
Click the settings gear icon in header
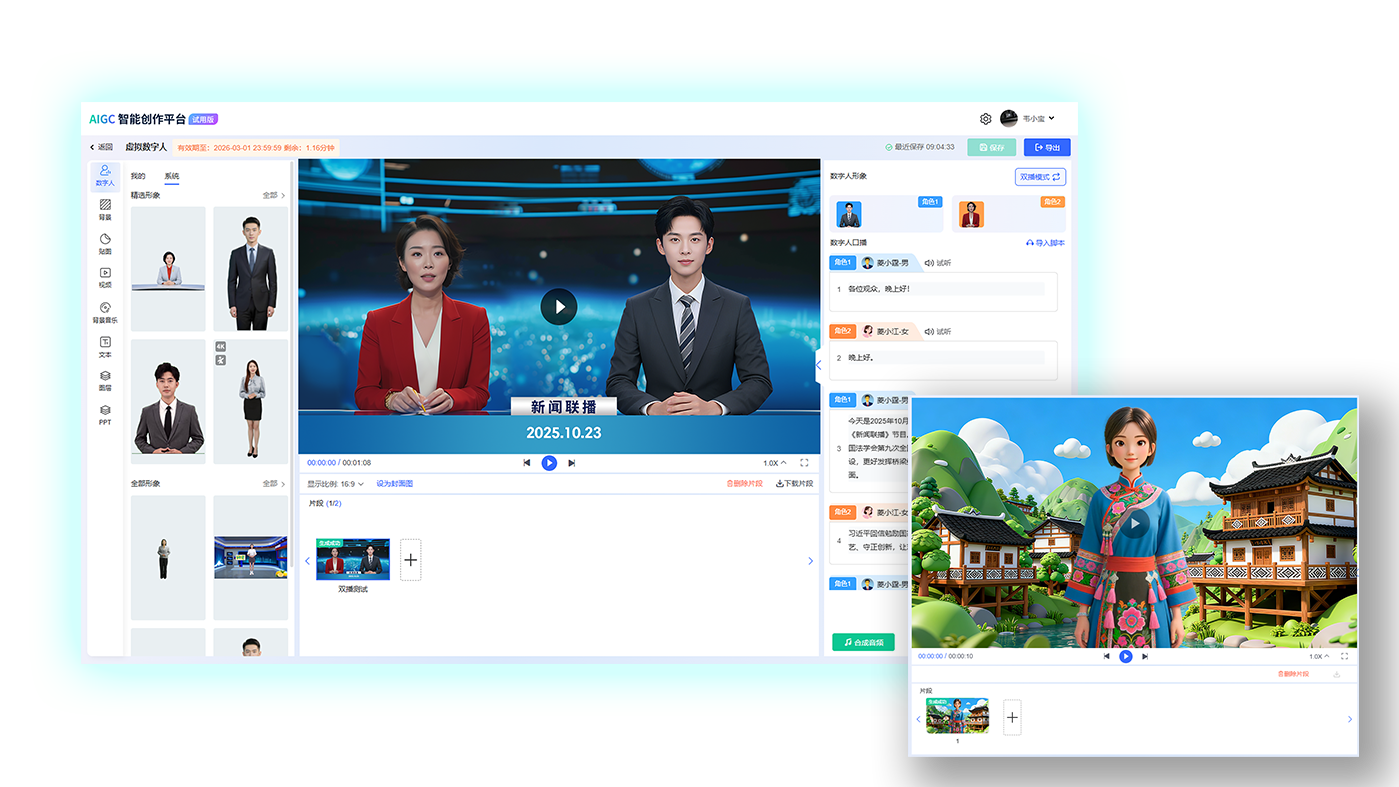click(x=985, y=119)
